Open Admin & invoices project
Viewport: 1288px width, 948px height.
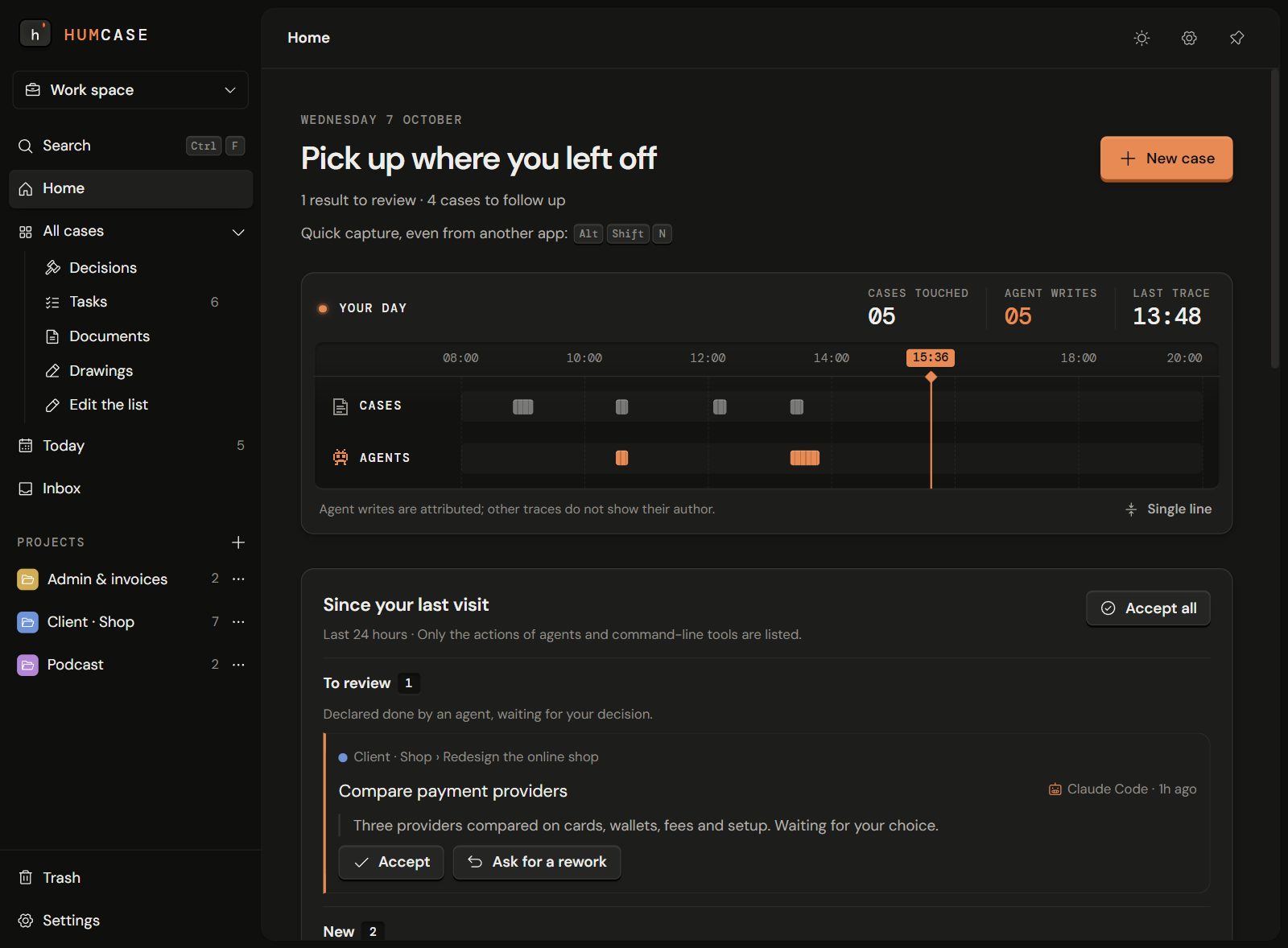coord(107,579)
